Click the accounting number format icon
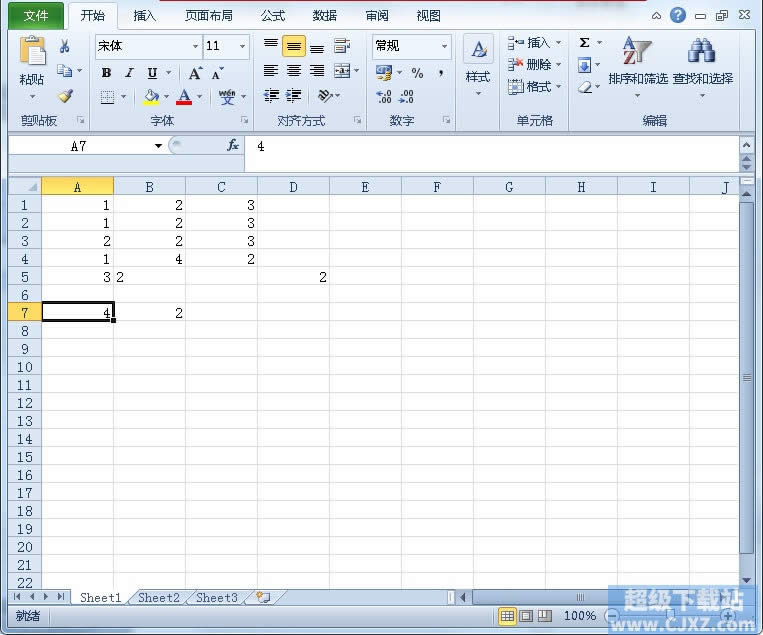The image size is (763, 635). (x=383, y=73)
